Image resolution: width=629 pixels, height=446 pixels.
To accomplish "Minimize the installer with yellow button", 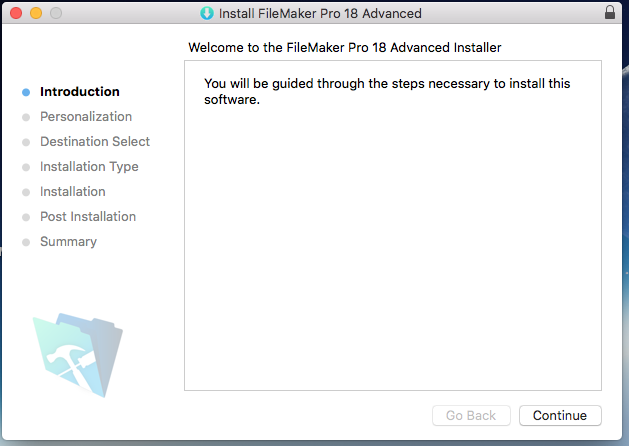I will 36,13.
